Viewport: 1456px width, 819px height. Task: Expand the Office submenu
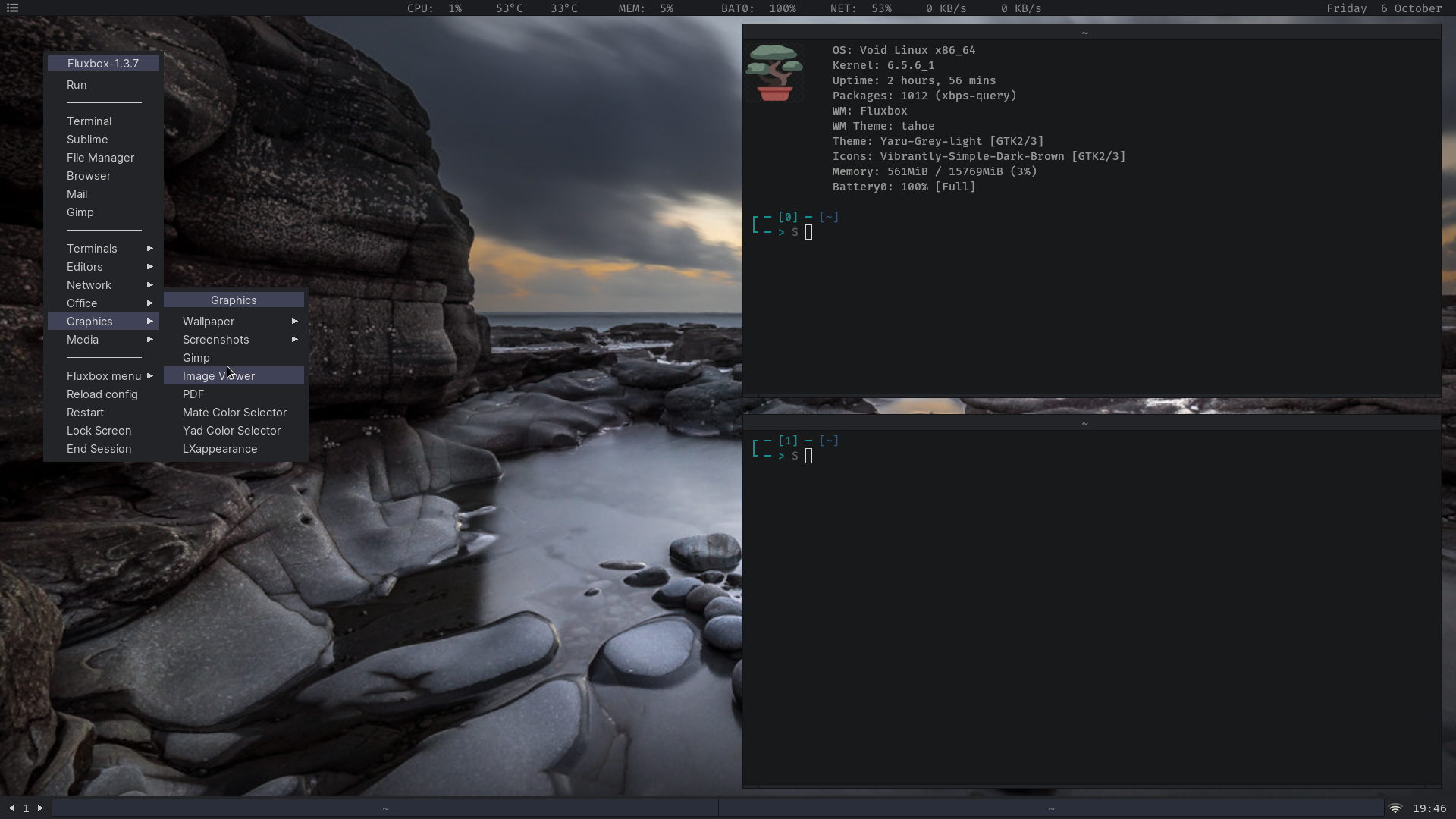pos(103,303)
